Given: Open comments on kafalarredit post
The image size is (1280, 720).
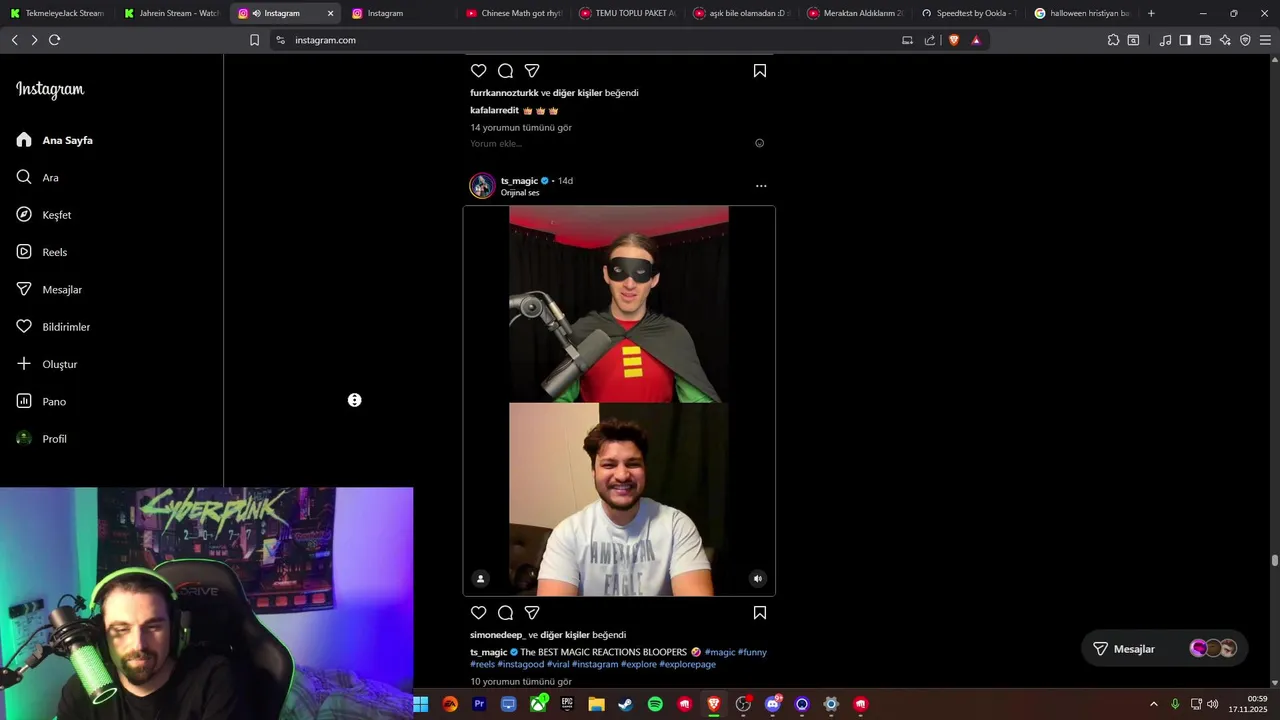Looking at the screenshot, I should point(505,71).
